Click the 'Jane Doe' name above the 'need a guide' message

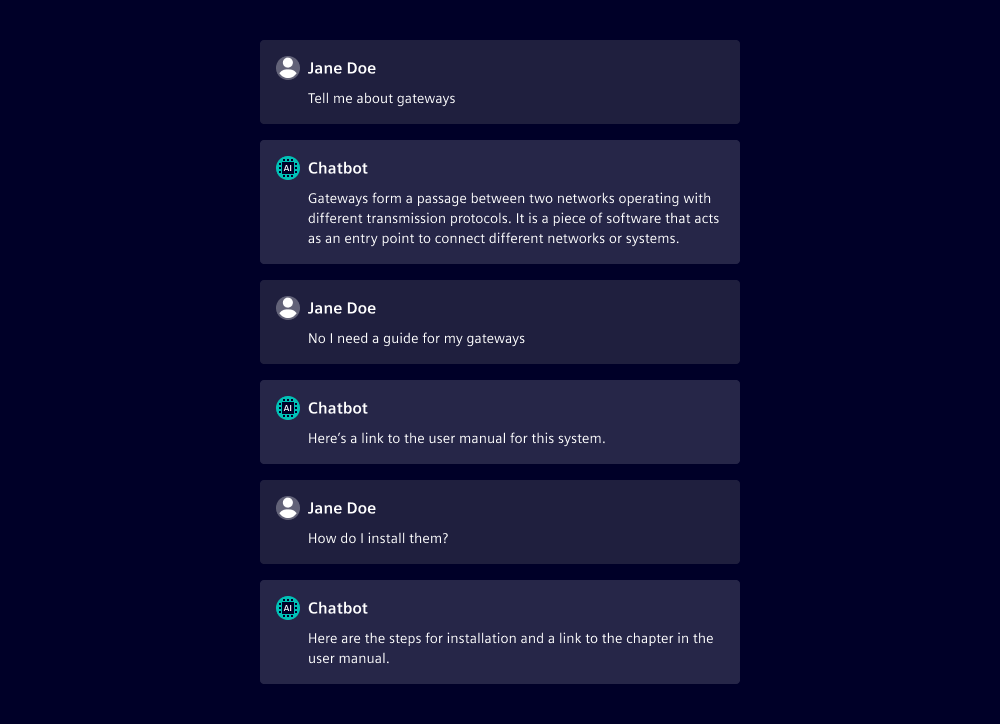(x=342, y=308)
